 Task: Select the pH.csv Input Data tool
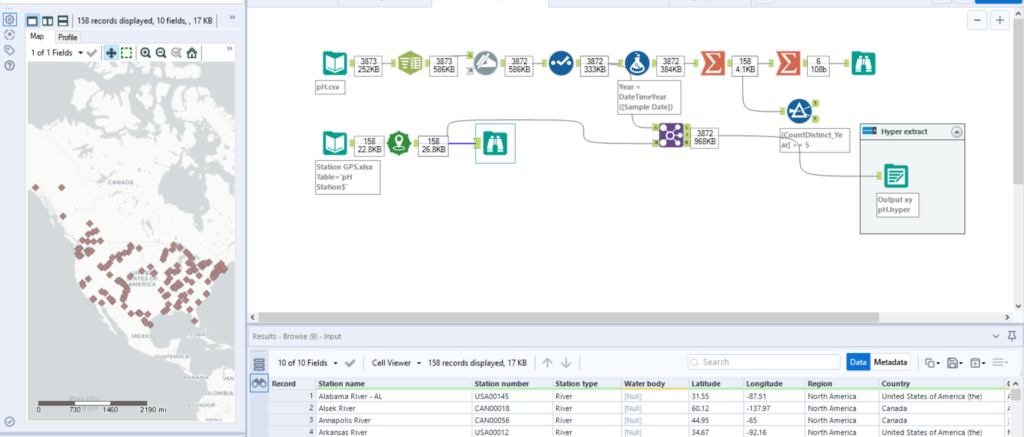[x=334, y=64]
